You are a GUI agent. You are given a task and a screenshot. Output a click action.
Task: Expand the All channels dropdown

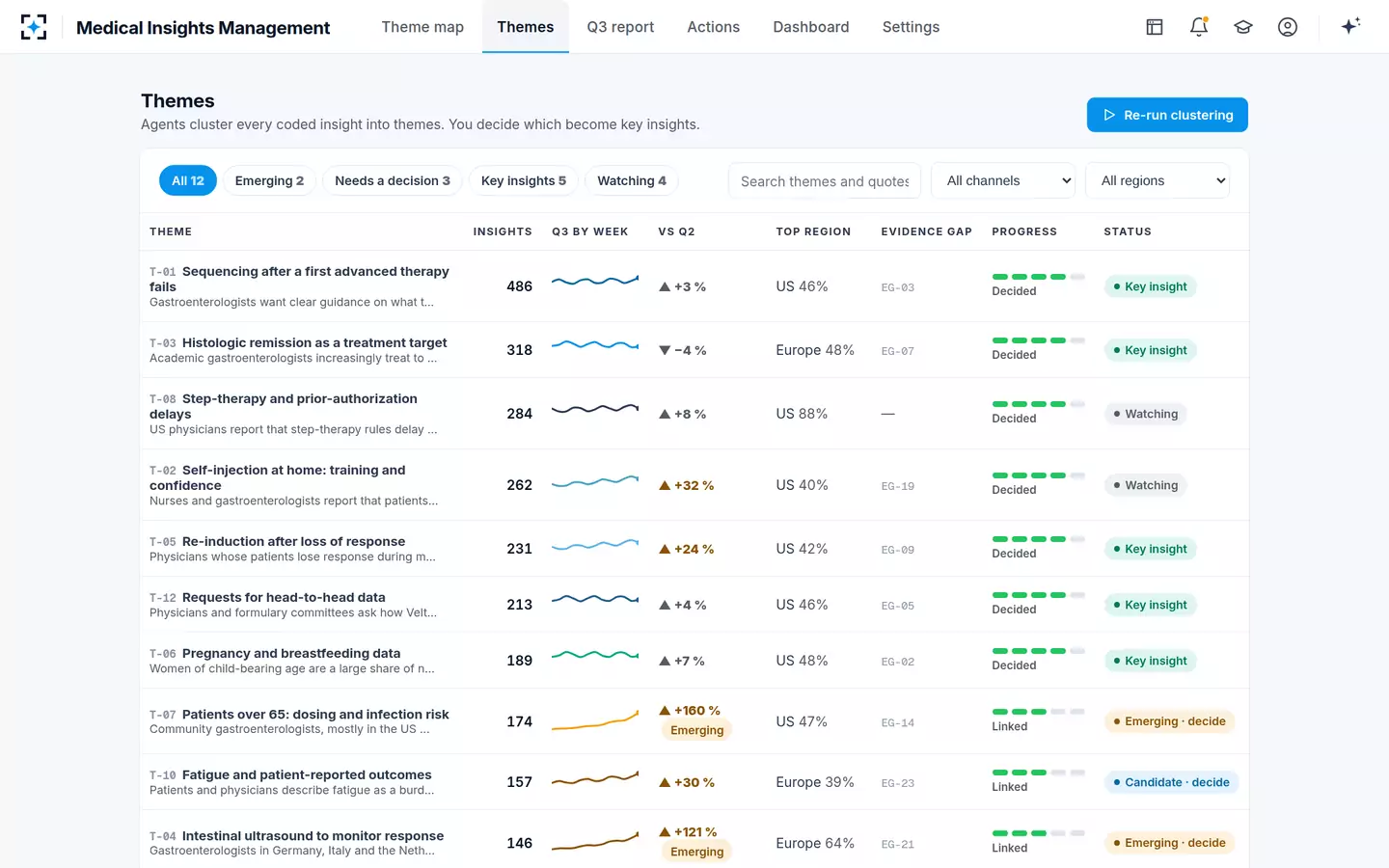click(1003, 180)
